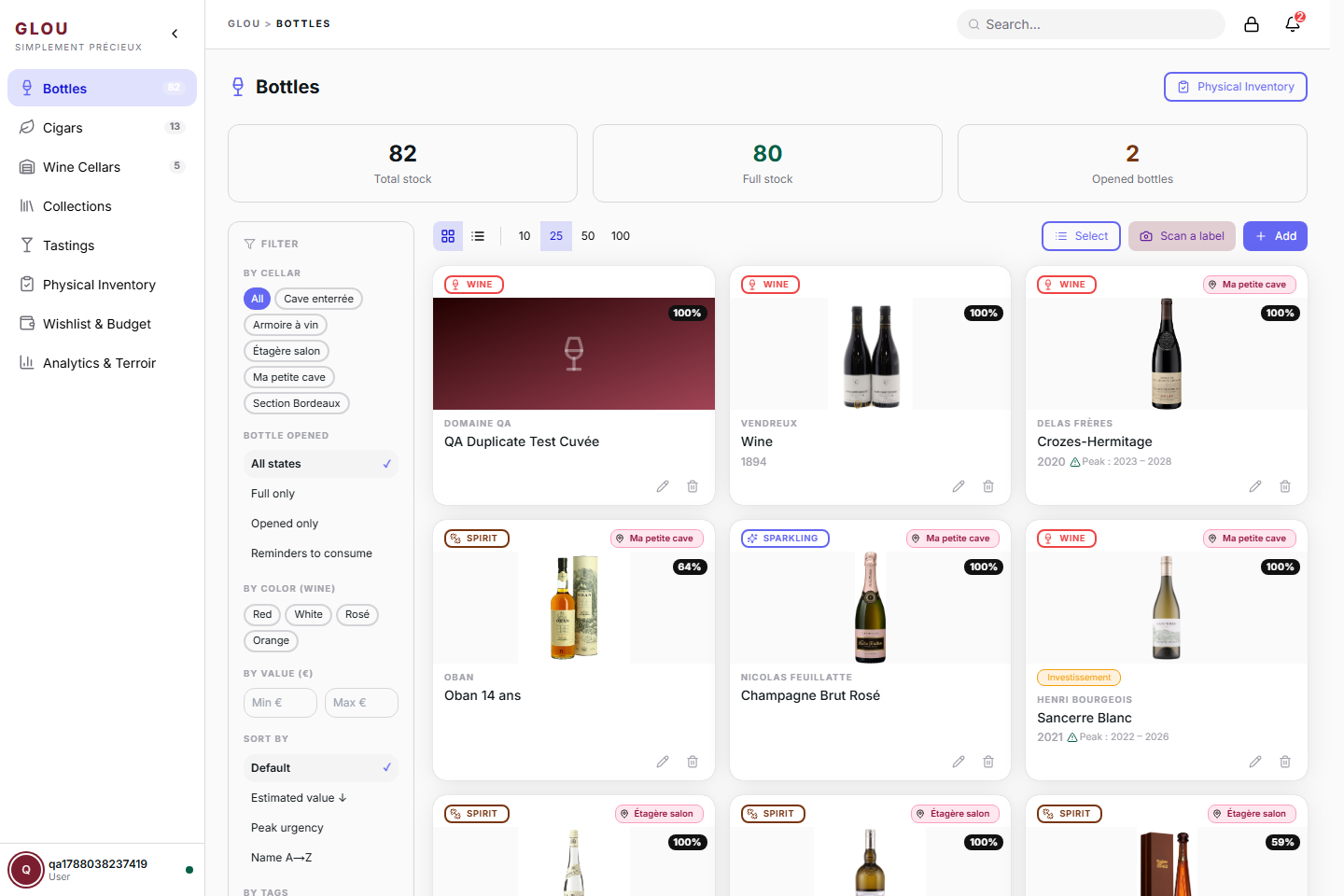The image size is (1344, 896).
Task: Show Opened only bottles
Action: tap(320, 524)
